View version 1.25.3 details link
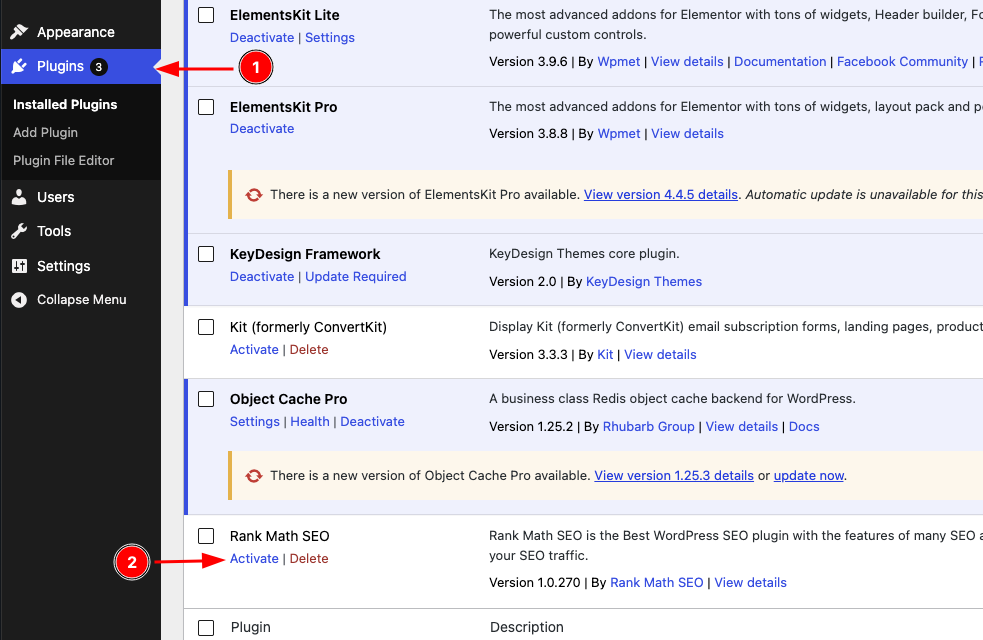 point(674,475)
